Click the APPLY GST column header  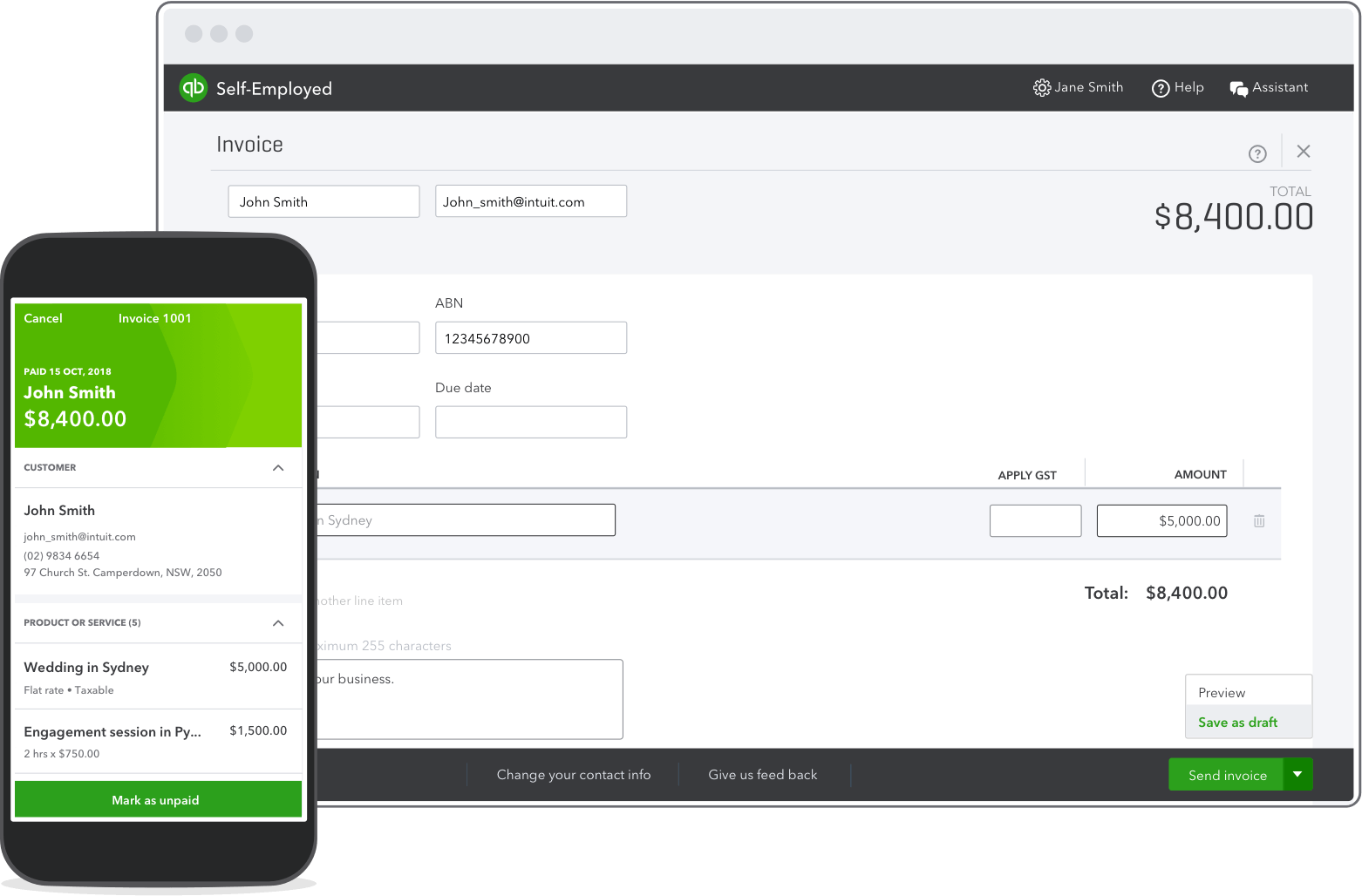coord(1027,476)
